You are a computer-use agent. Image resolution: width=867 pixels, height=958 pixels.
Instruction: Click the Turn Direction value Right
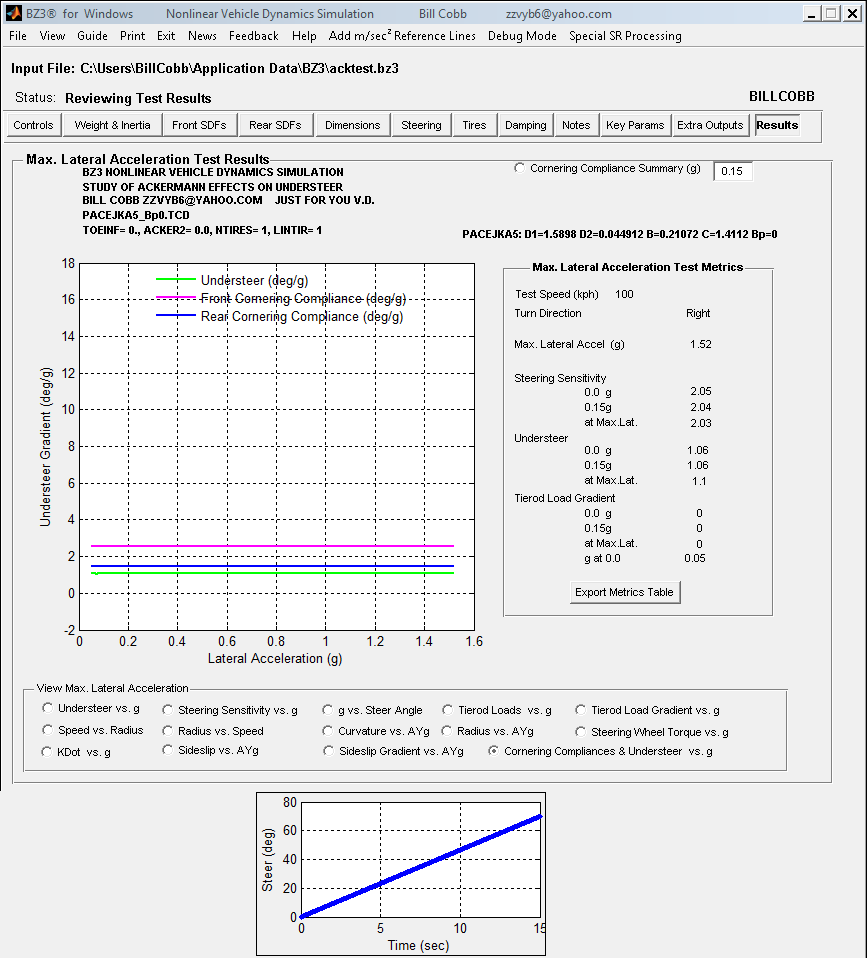(x=698, y=313)
